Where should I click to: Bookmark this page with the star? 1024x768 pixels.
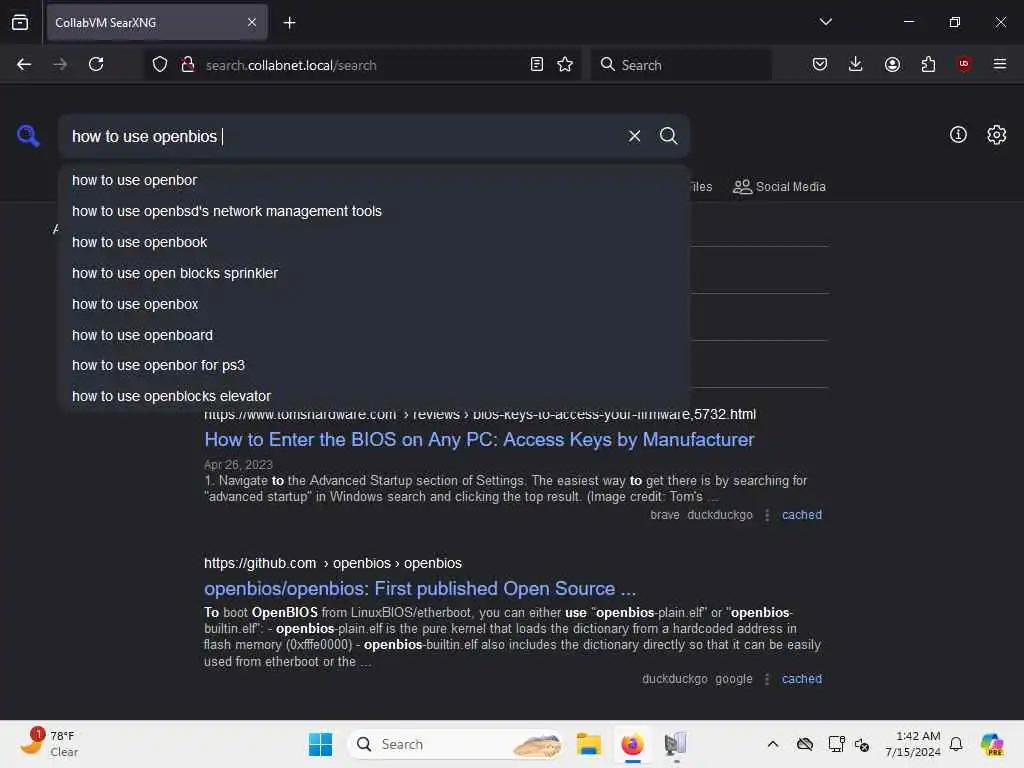point(566,64)
